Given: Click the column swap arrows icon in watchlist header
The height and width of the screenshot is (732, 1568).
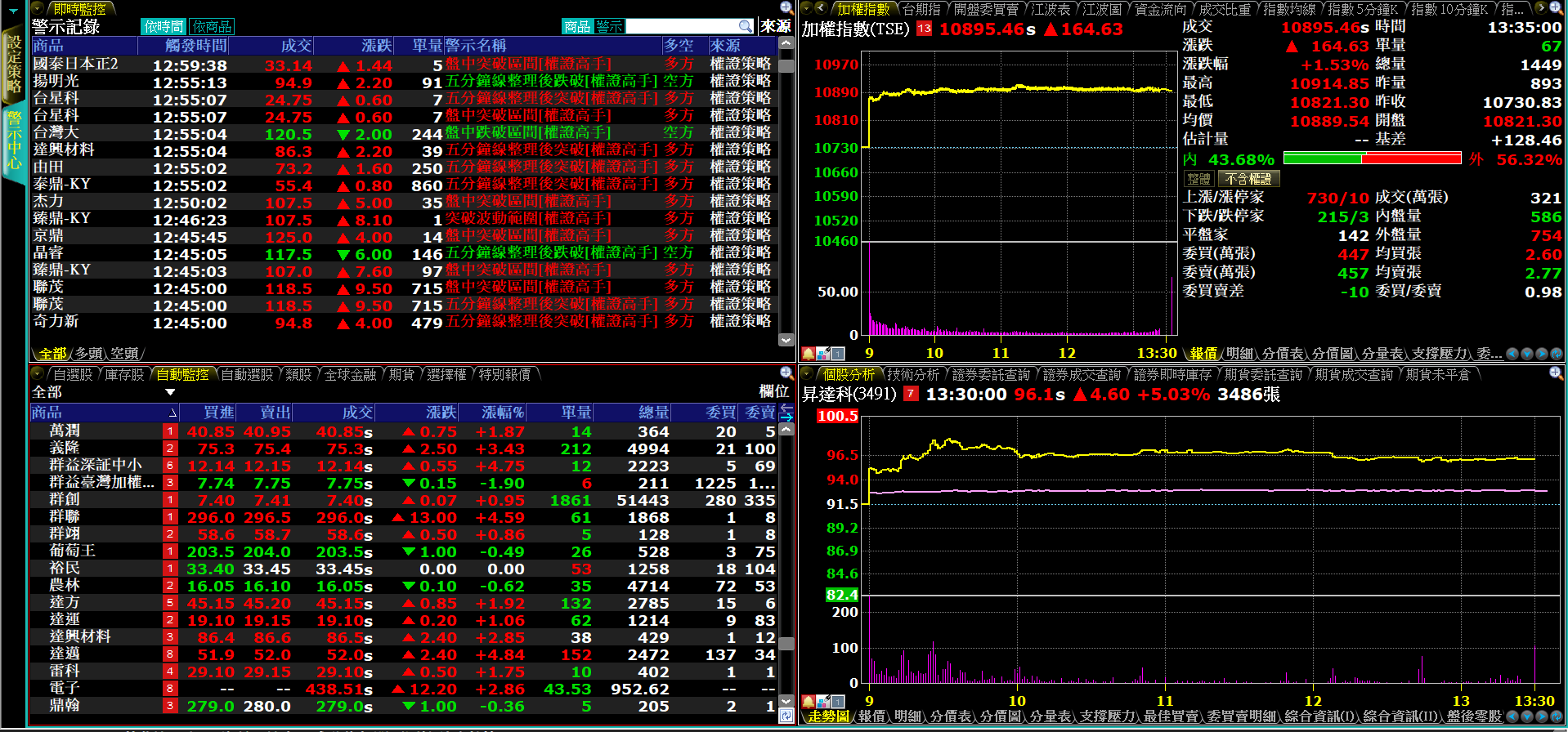Looking at the screenshot, I should pos(786,413).
